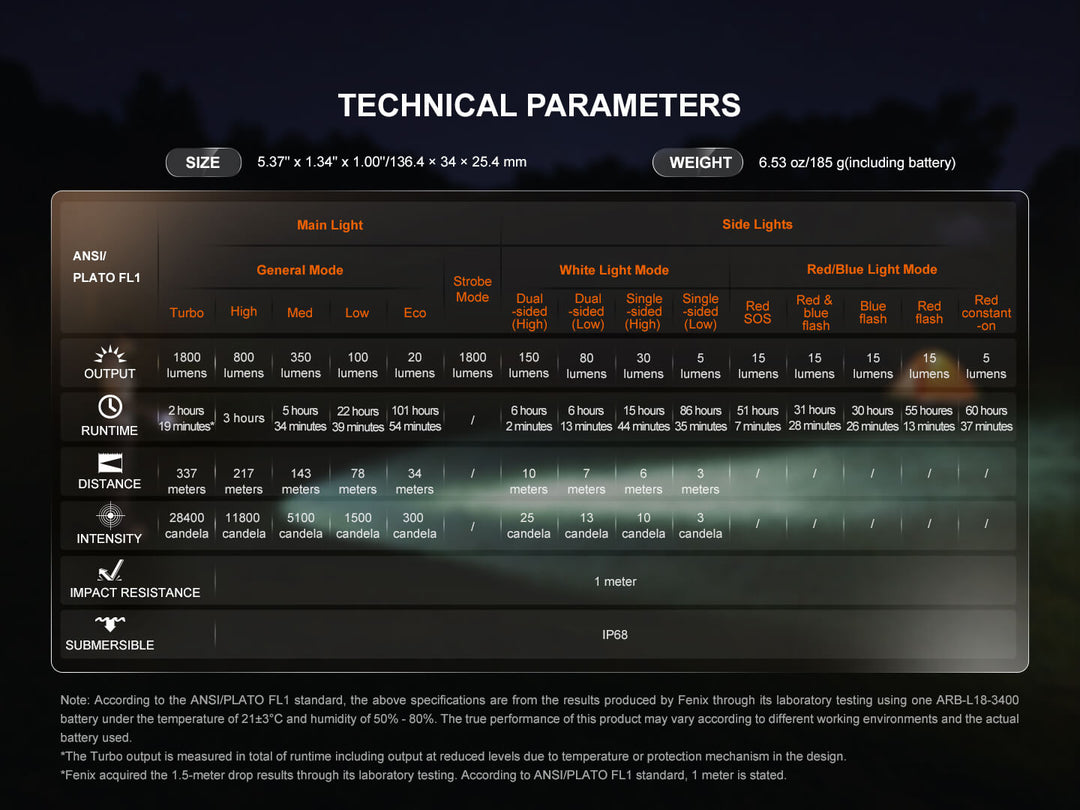1080x810 pixels.
Task: Toggle the Red constant-on mode
Action: coord(985,312)
